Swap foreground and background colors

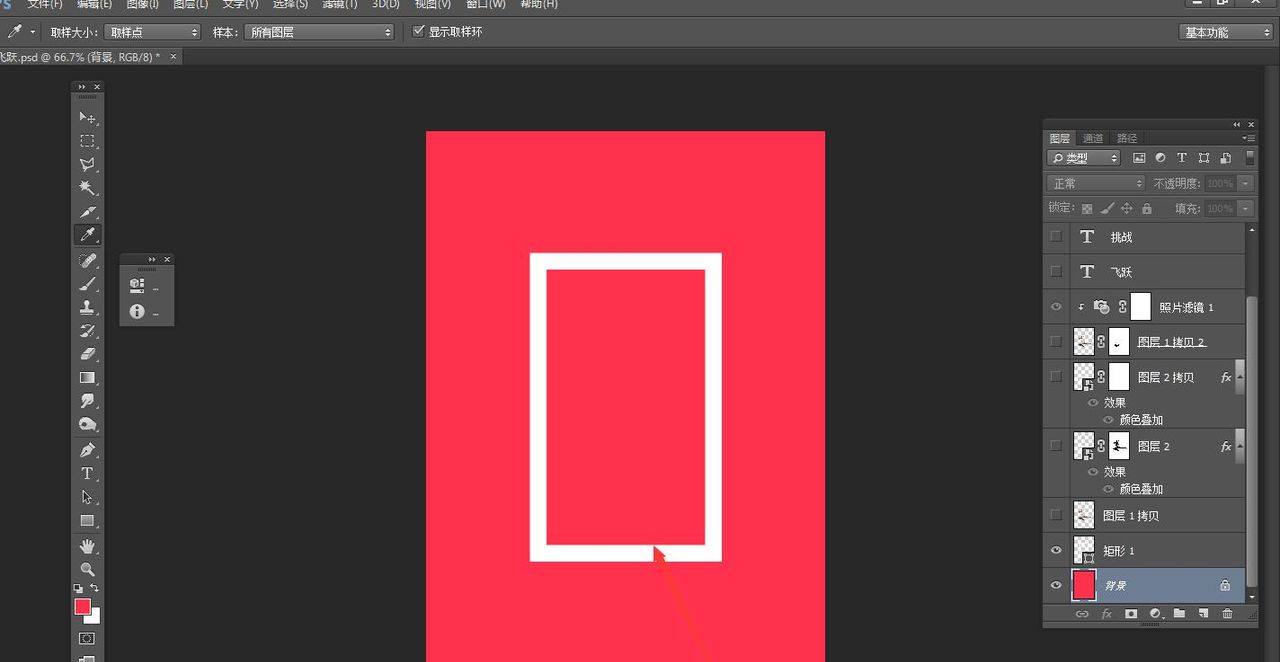[95, 588]
